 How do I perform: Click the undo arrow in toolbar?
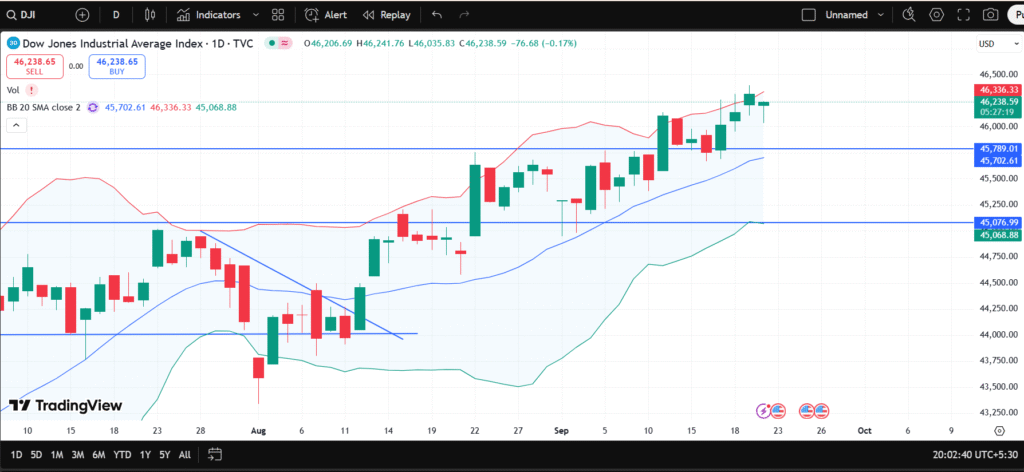pyautogui.click(x=437, y=15)
